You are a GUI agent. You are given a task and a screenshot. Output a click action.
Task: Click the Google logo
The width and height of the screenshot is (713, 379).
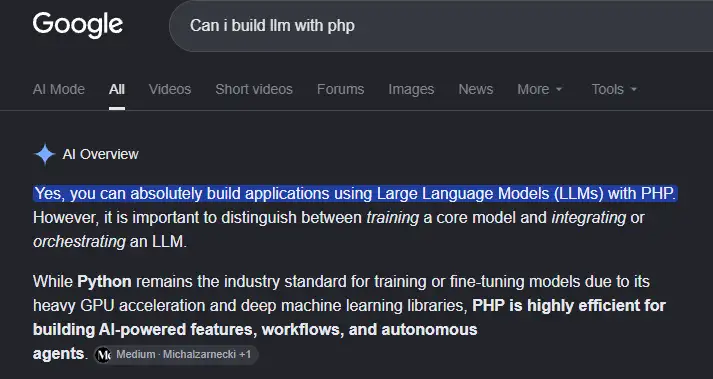(78, 25)
